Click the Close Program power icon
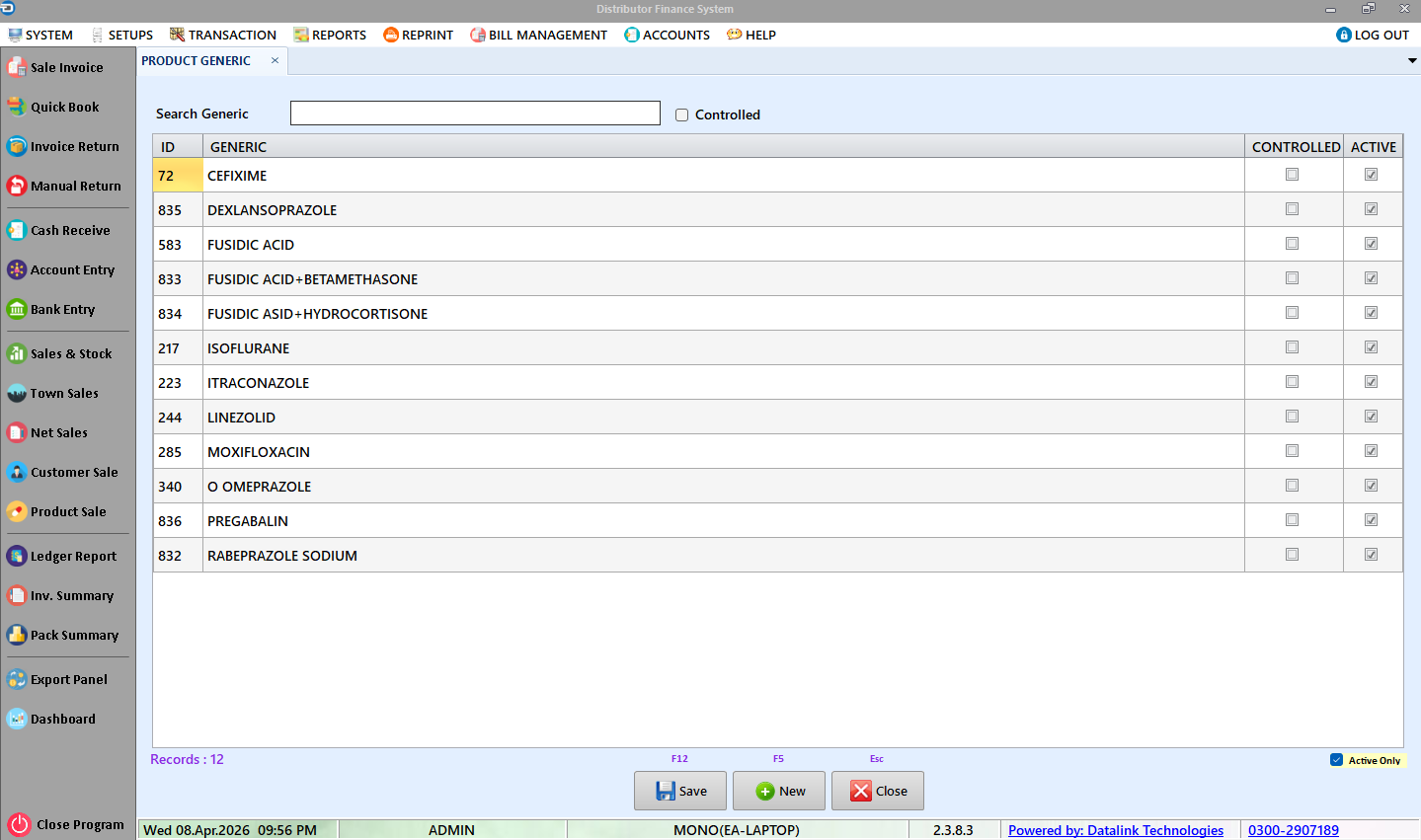The width and height of the screenshot is (1421, 840). click(19, 824)
